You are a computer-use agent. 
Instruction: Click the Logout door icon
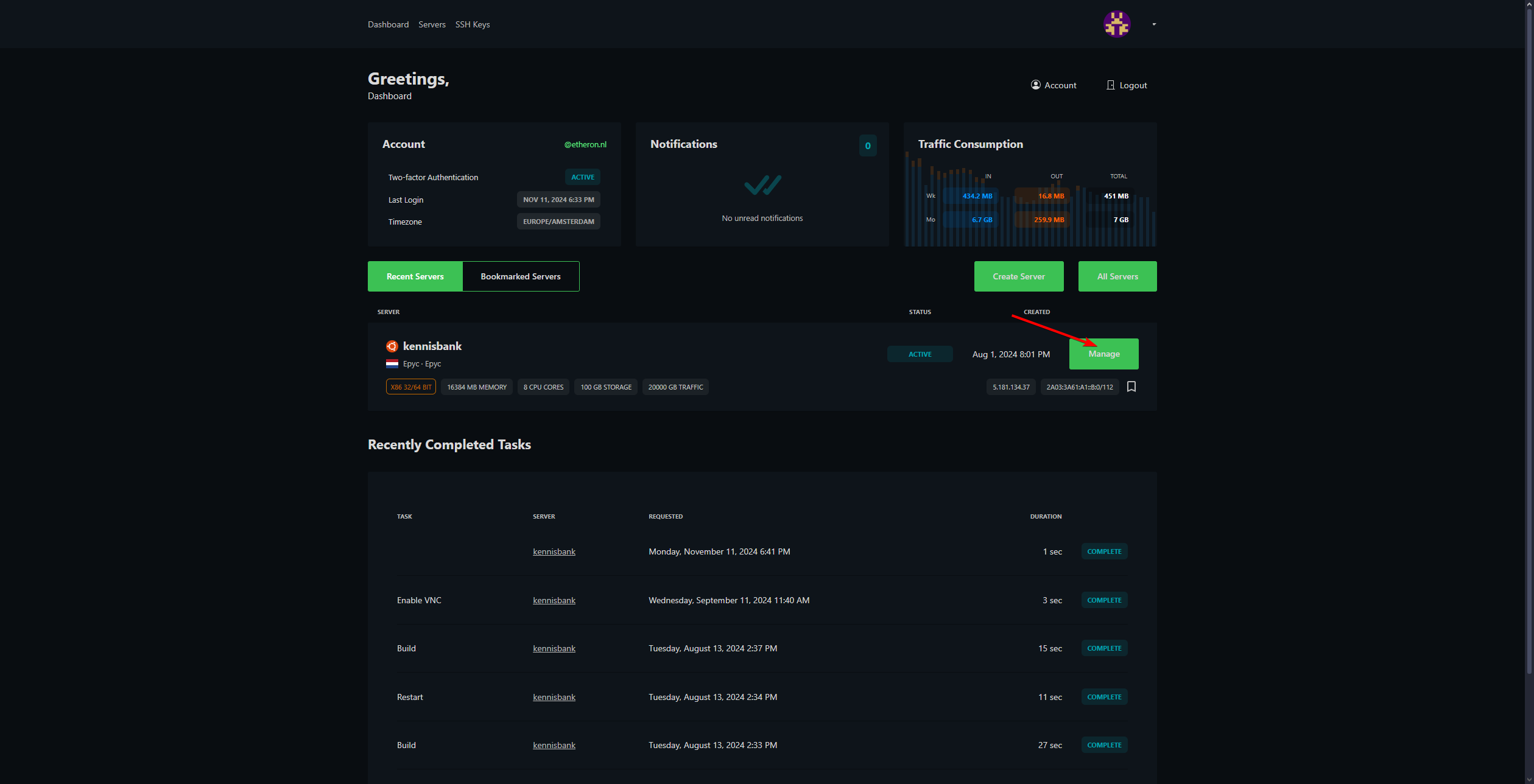(x=1110, y=85)
